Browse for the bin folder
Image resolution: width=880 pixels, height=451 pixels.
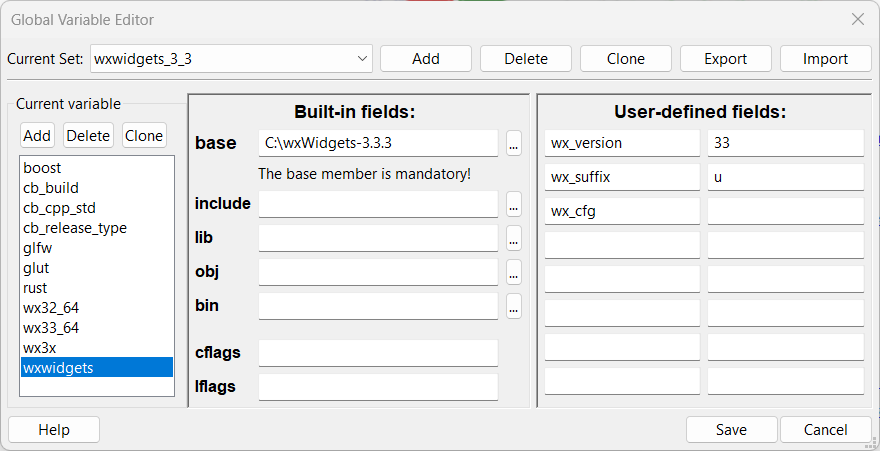(x=514, y=306)
